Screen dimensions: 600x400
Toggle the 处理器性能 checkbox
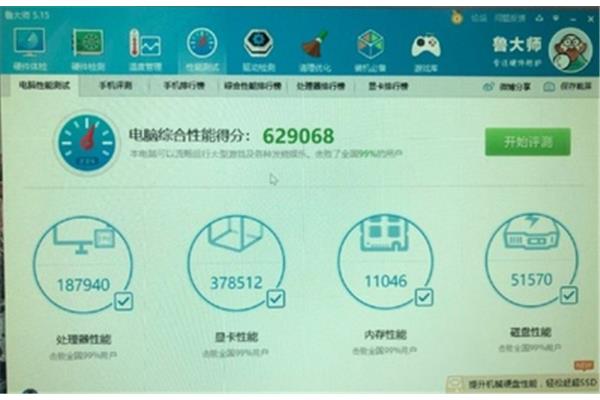point(124,301)
